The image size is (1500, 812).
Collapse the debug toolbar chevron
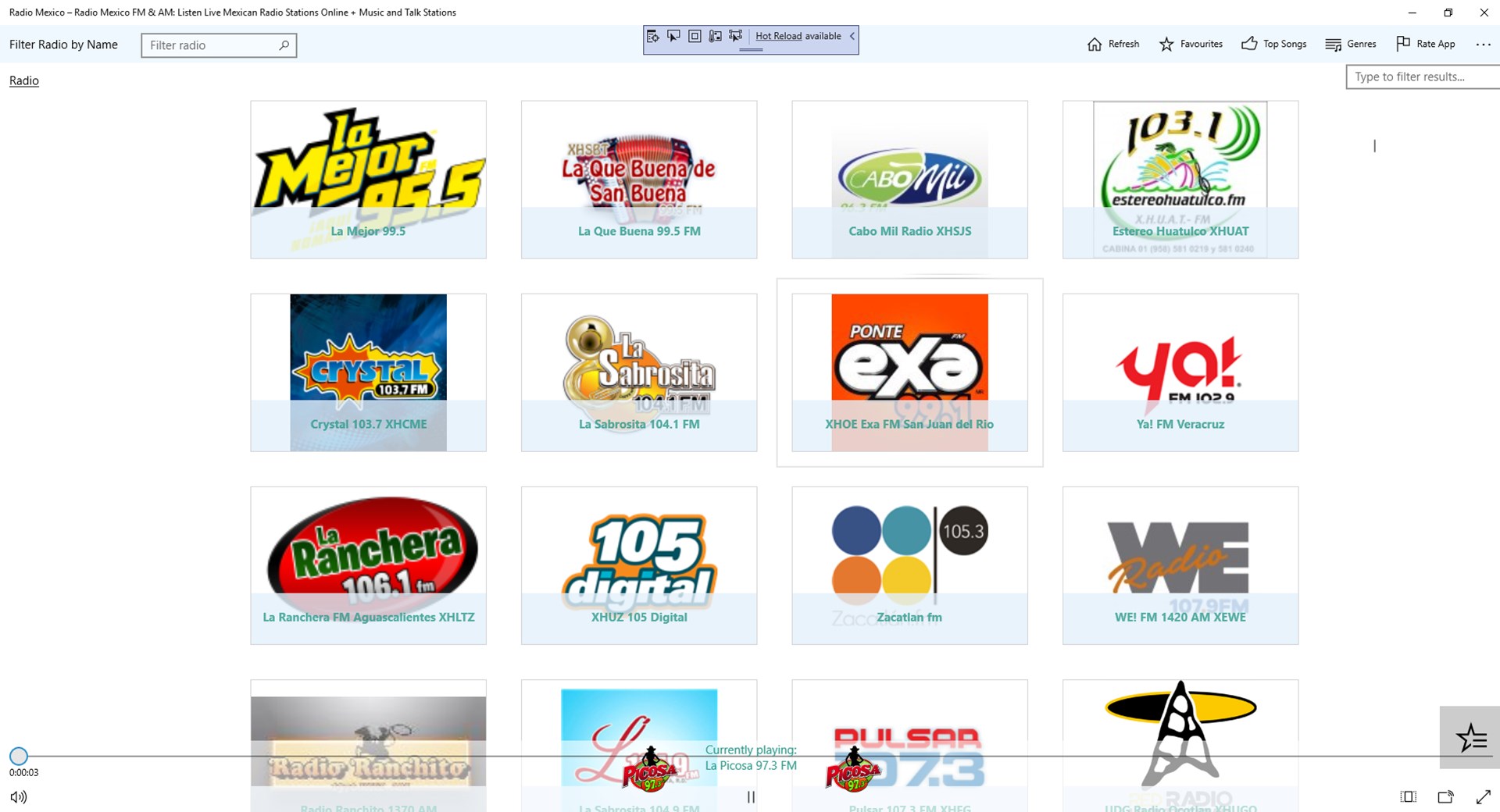[852, 36]
